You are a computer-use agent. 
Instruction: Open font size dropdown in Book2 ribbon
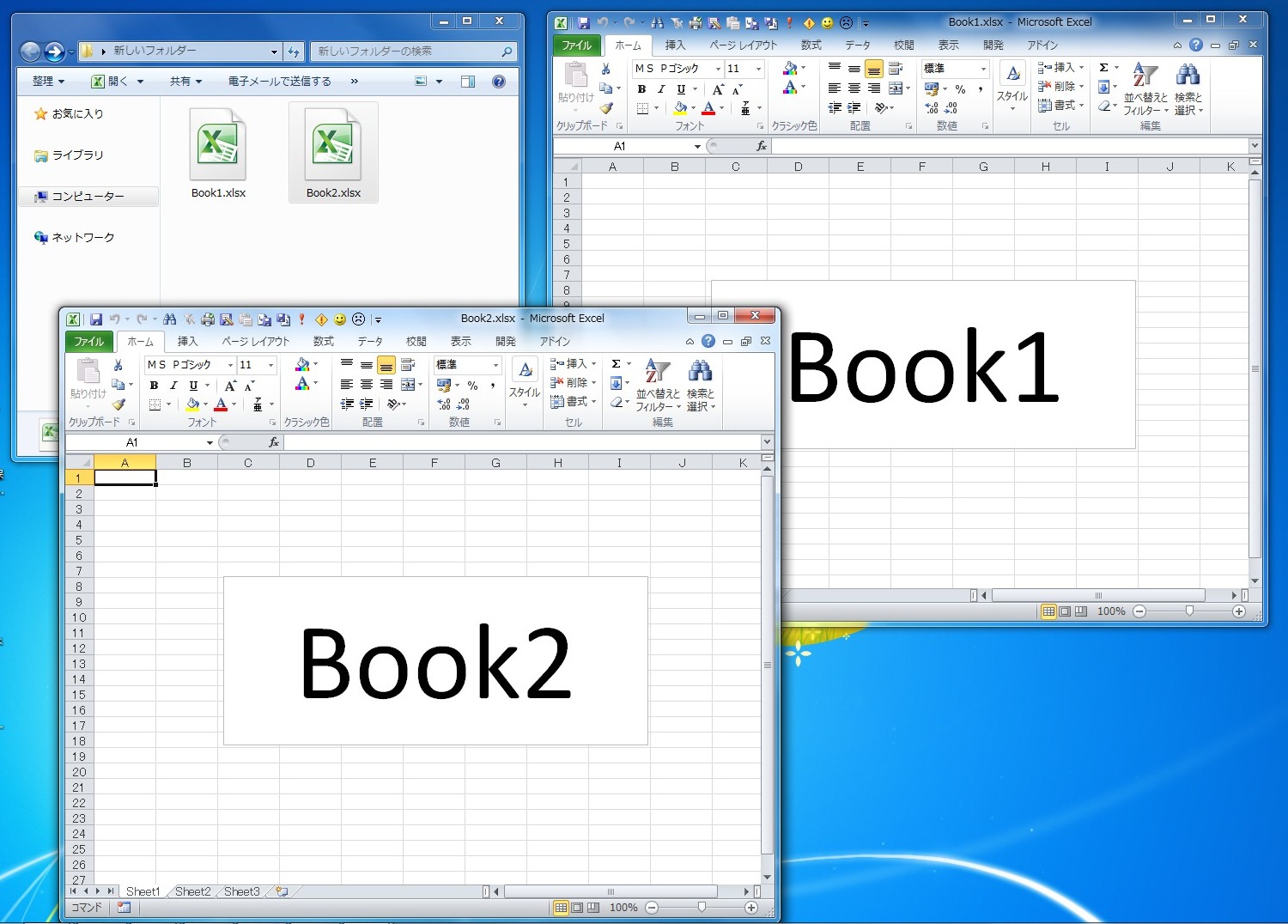(270, 365)
